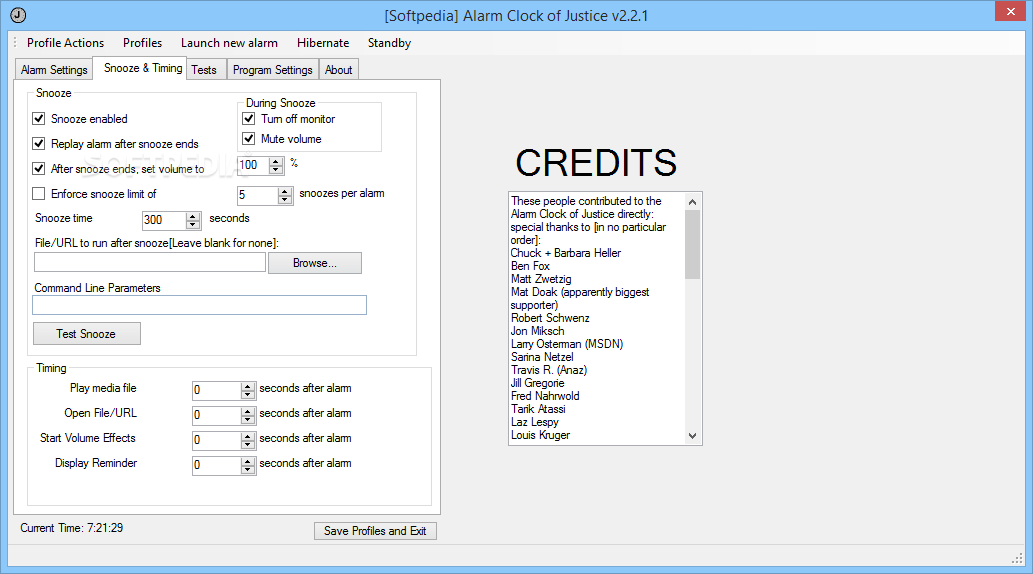Click the snoozes per alarm spinner arrows
This screenshot has width=1033, height=574.
click(x=285, y=195)
